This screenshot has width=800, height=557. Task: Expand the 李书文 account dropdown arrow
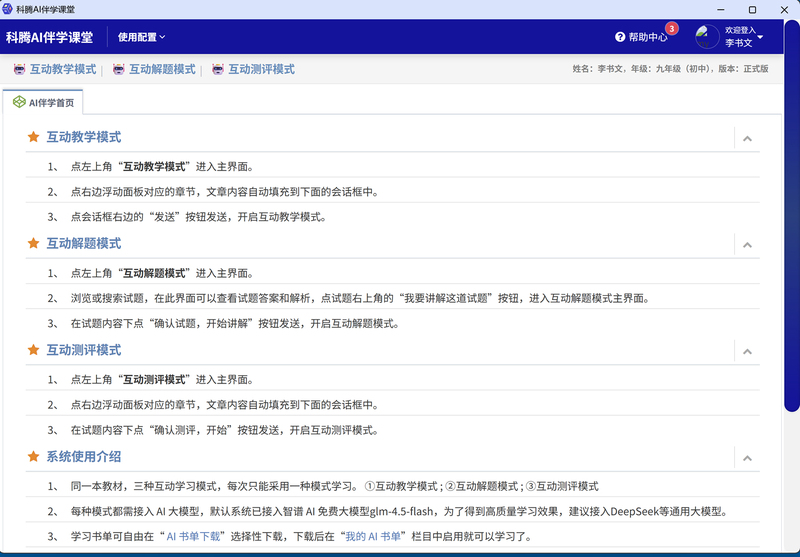click(x=761, y=38)
